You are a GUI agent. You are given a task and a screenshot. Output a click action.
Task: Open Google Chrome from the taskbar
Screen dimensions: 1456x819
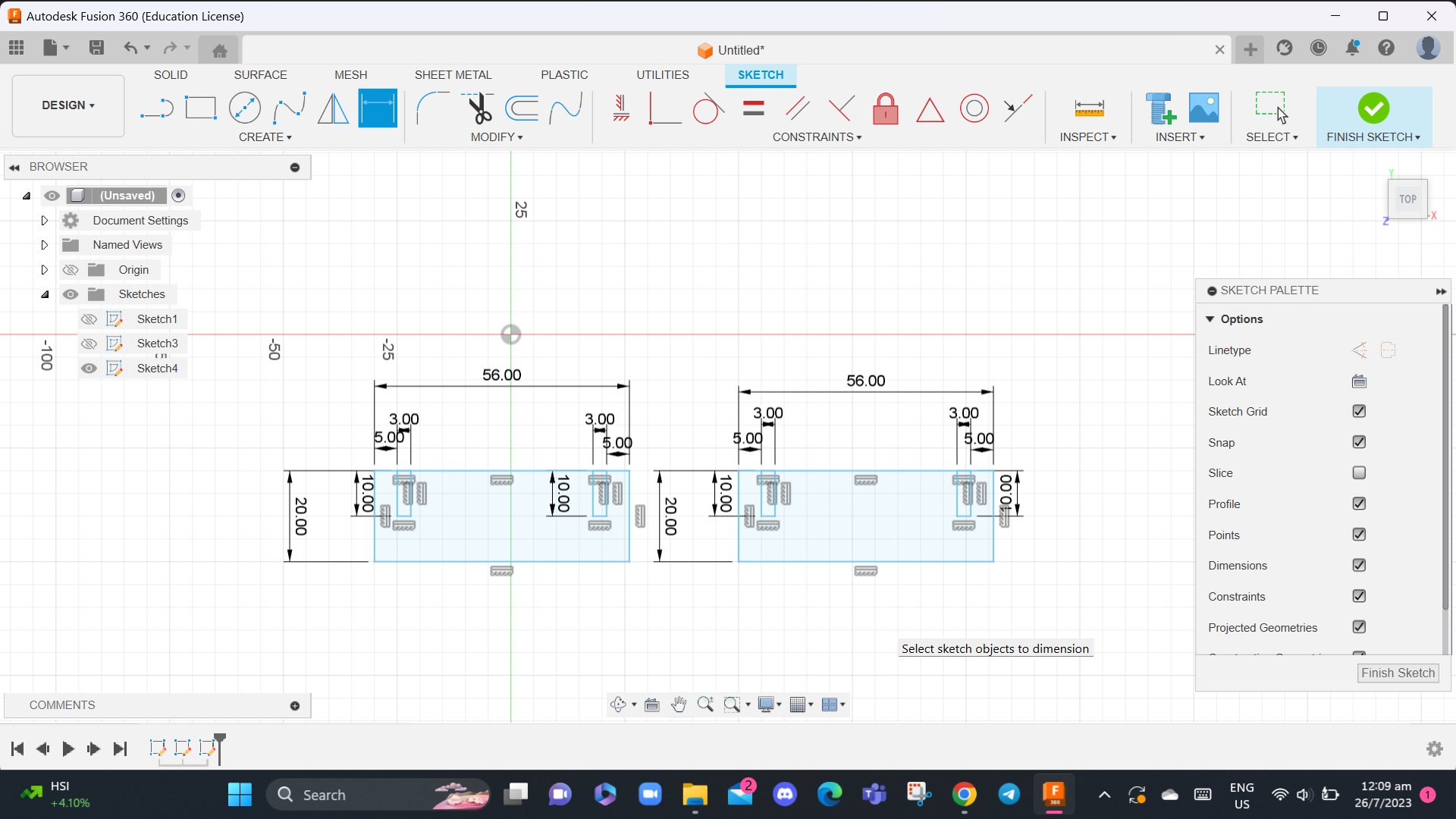point(964,794)
